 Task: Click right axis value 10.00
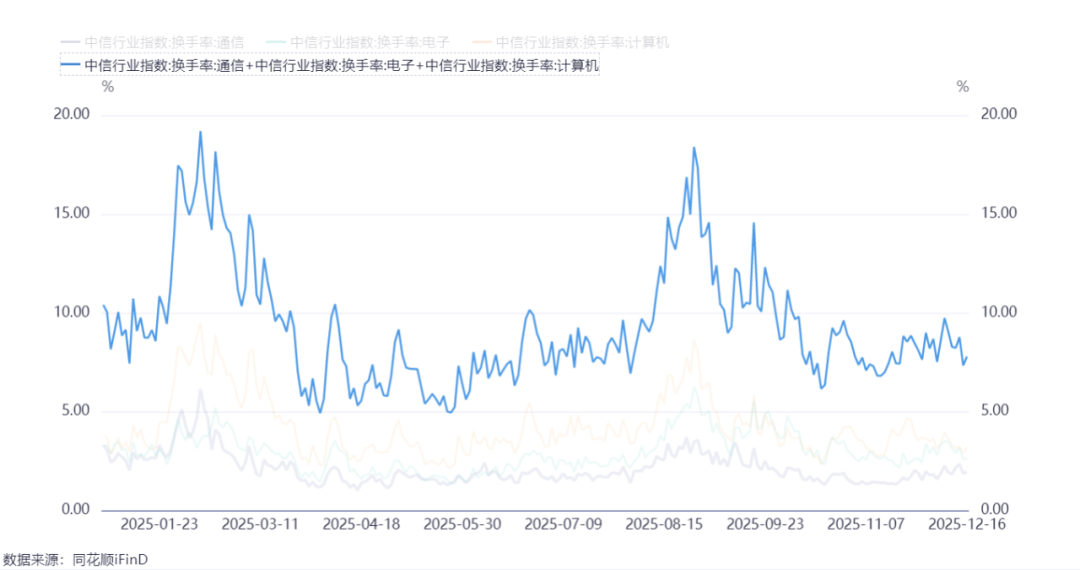pyautogui.click(x=999, y=313)
